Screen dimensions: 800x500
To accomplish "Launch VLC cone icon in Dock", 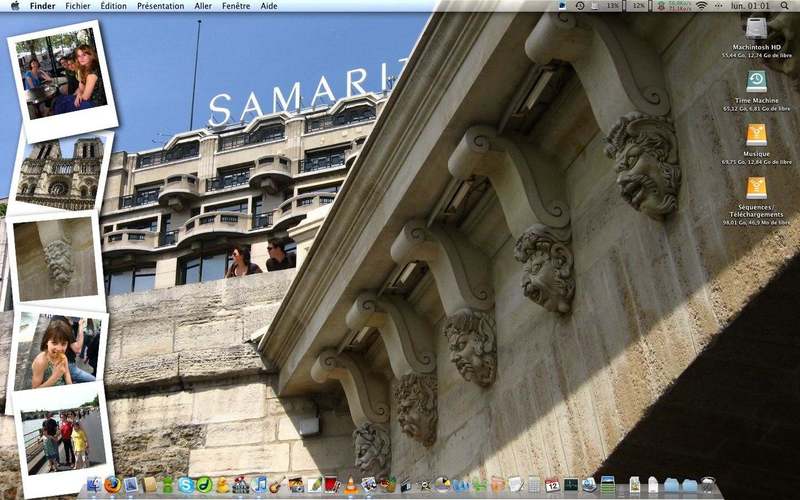I will [x=351, y=485].
